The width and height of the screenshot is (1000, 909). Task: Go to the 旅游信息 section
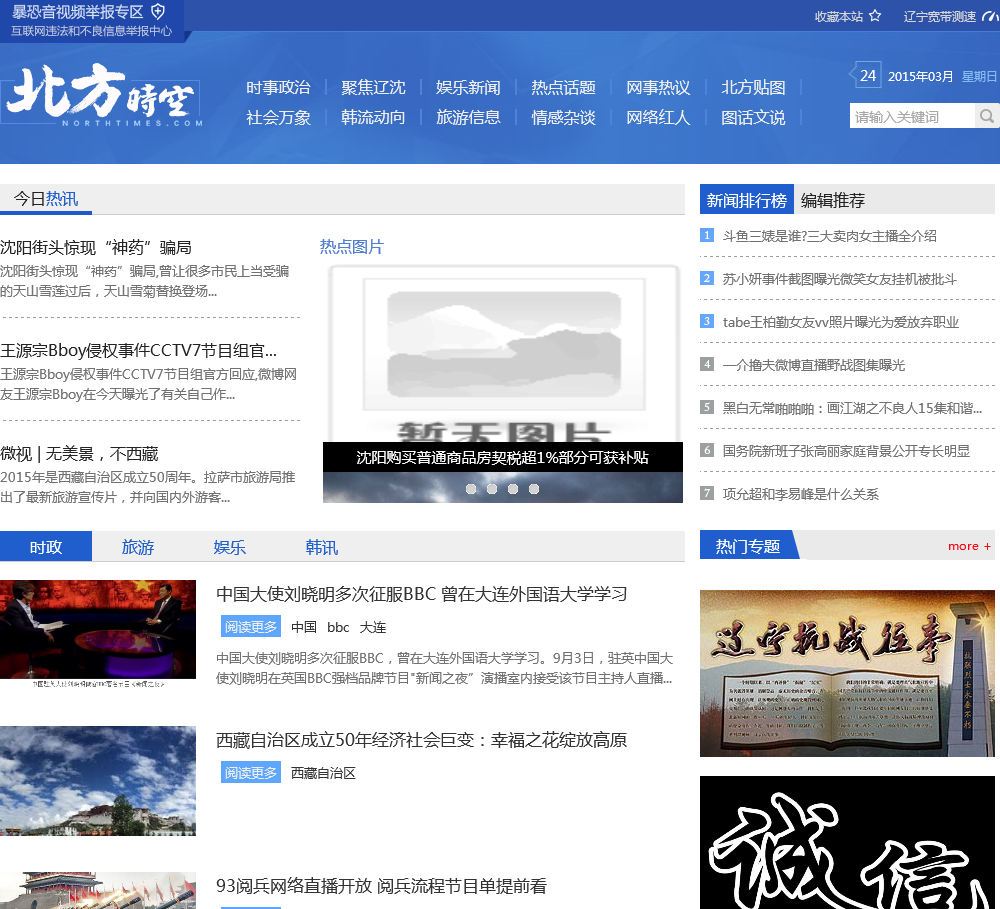tap(468, 117)
